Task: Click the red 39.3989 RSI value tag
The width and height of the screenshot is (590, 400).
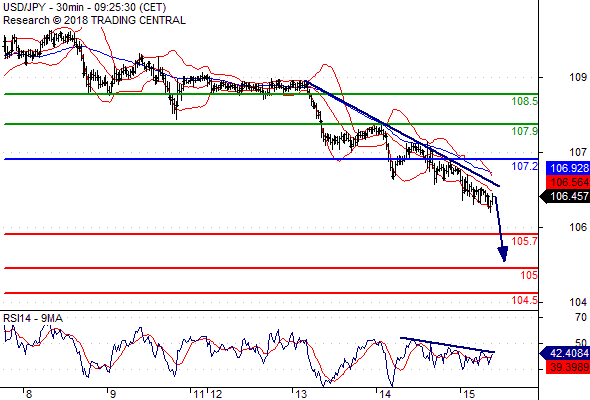Action: pyautogui.click(x=568, y=367)
